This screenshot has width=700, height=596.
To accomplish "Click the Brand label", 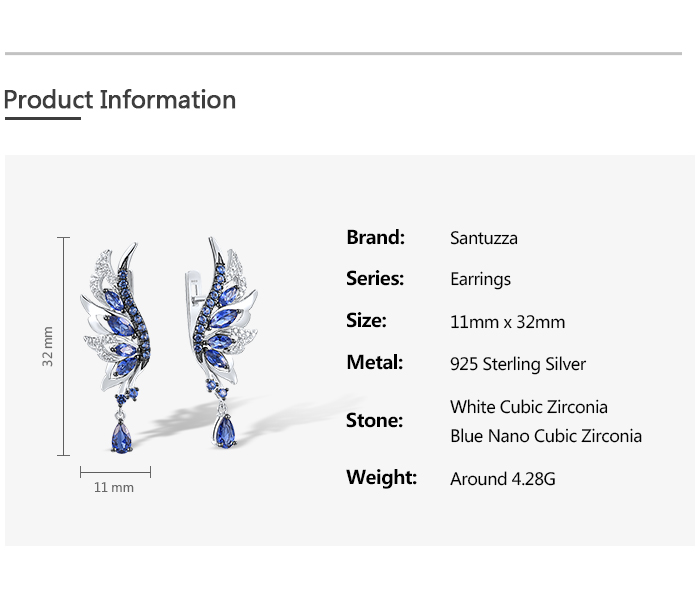I will 375,238.
